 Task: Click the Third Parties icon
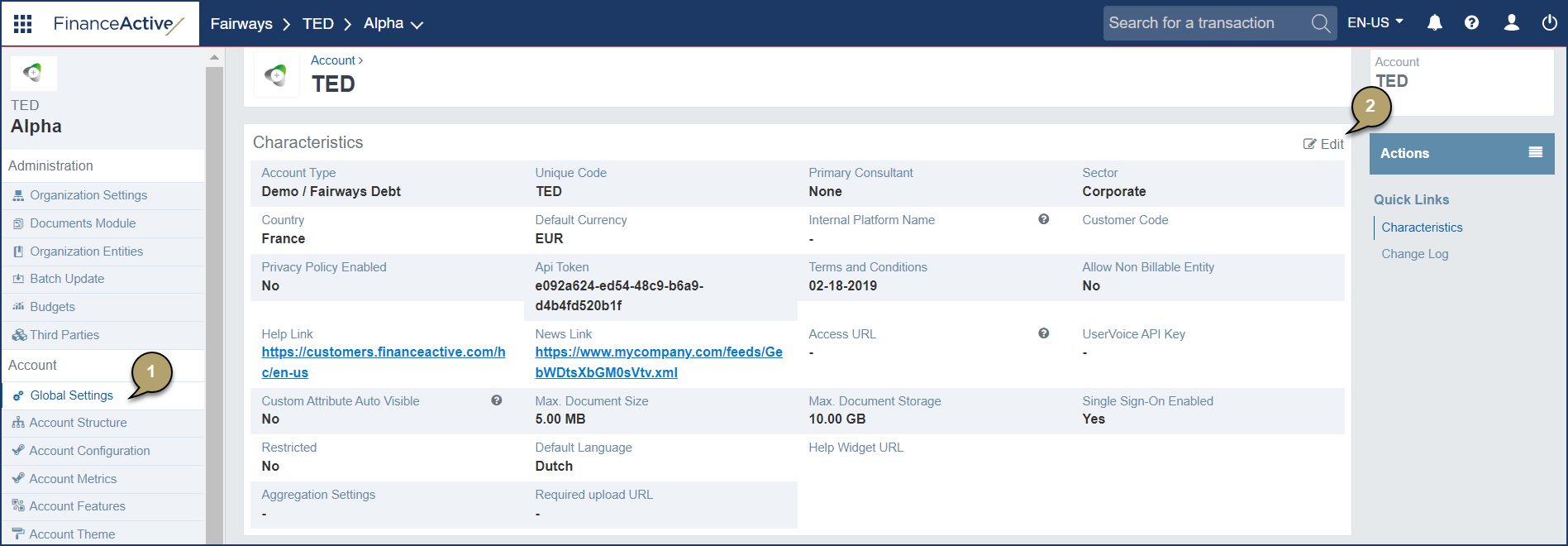tap(19, 335)
